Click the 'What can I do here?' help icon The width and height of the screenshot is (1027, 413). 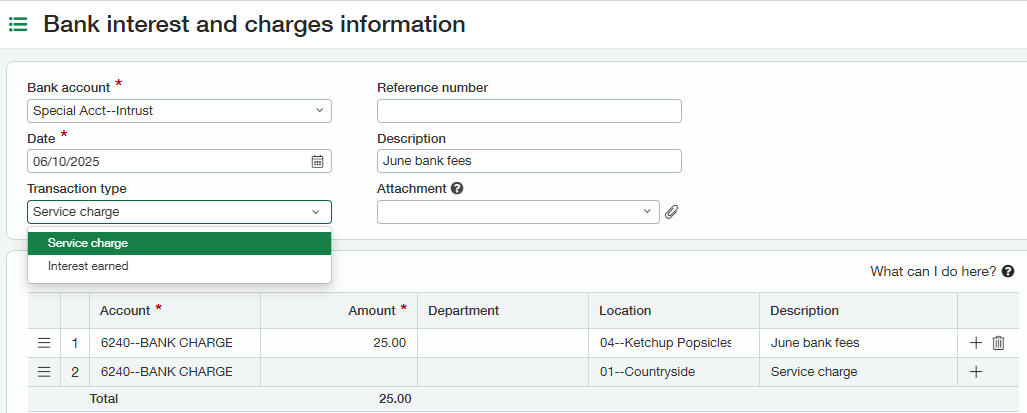(x=1008, y=271)
